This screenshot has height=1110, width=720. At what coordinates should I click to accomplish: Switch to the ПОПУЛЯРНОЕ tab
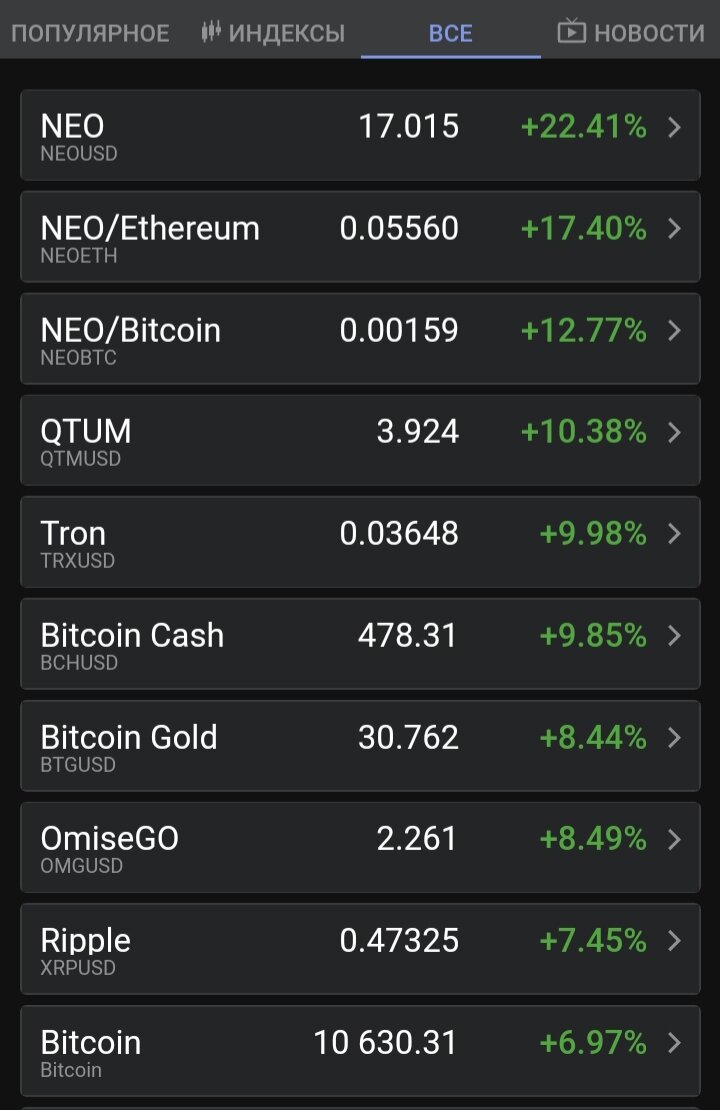tap(90, 33)
